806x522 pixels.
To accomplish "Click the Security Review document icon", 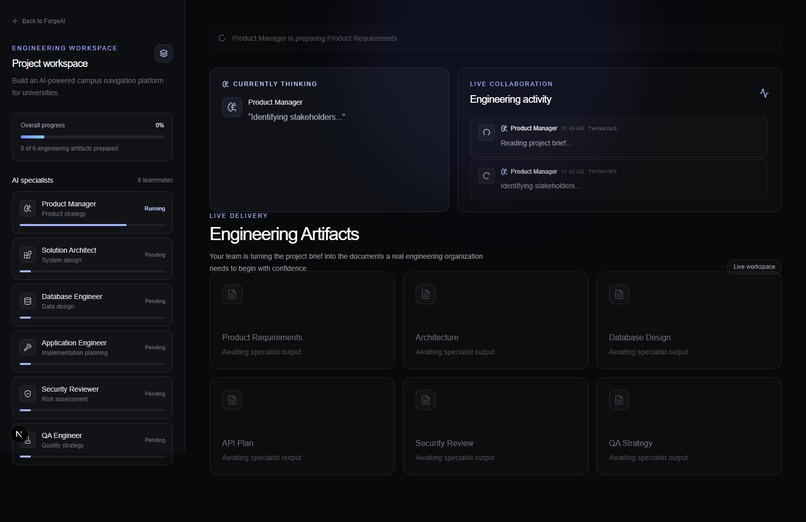I will click(426, 400).
